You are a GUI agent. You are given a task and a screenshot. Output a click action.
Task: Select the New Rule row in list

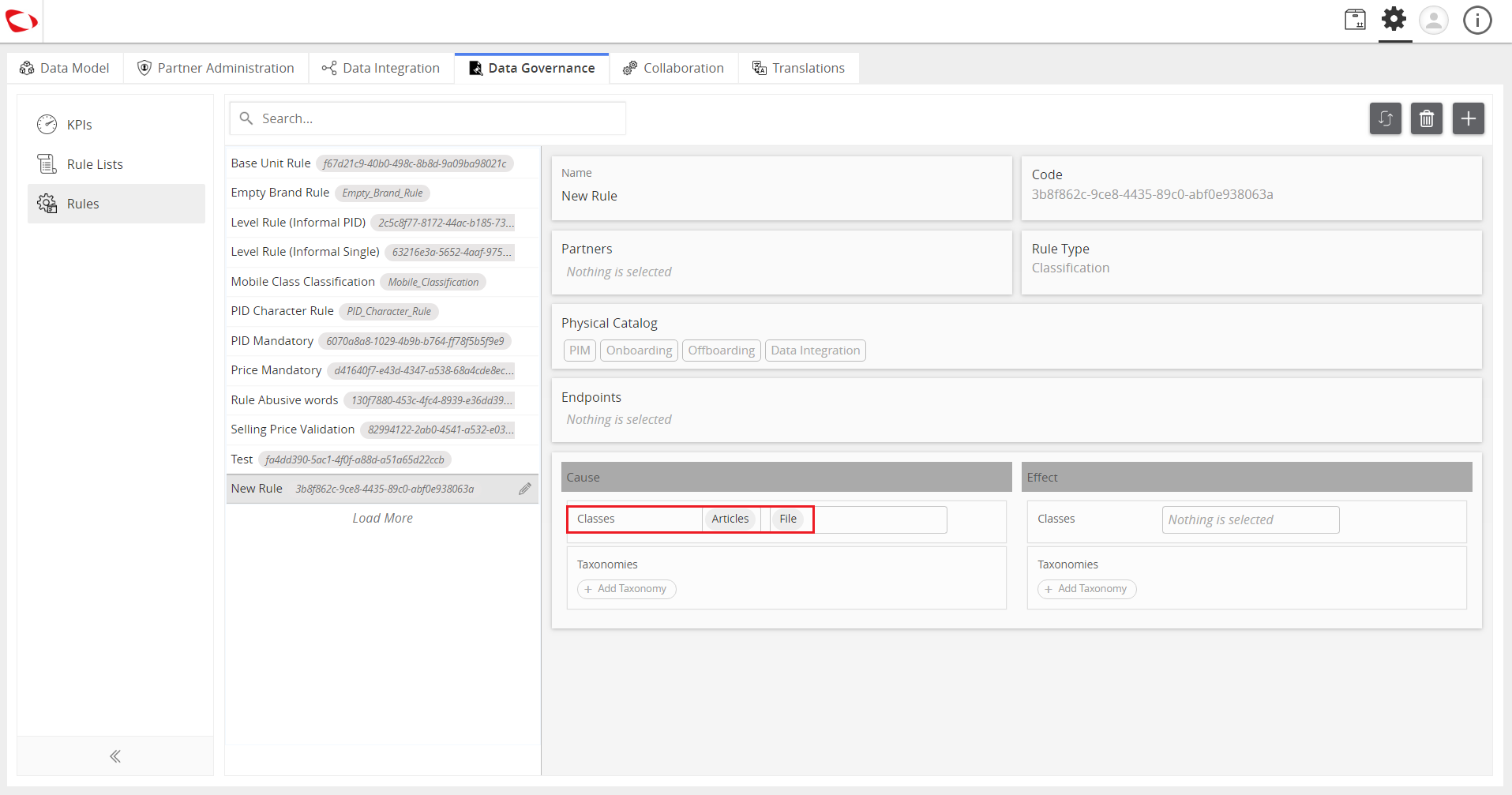pos(382,489)
